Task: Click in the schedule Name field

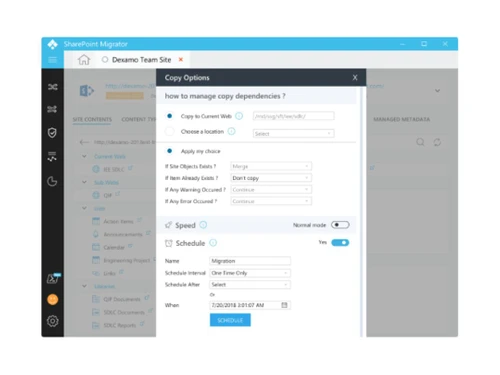Action: (x=250, y=261)
